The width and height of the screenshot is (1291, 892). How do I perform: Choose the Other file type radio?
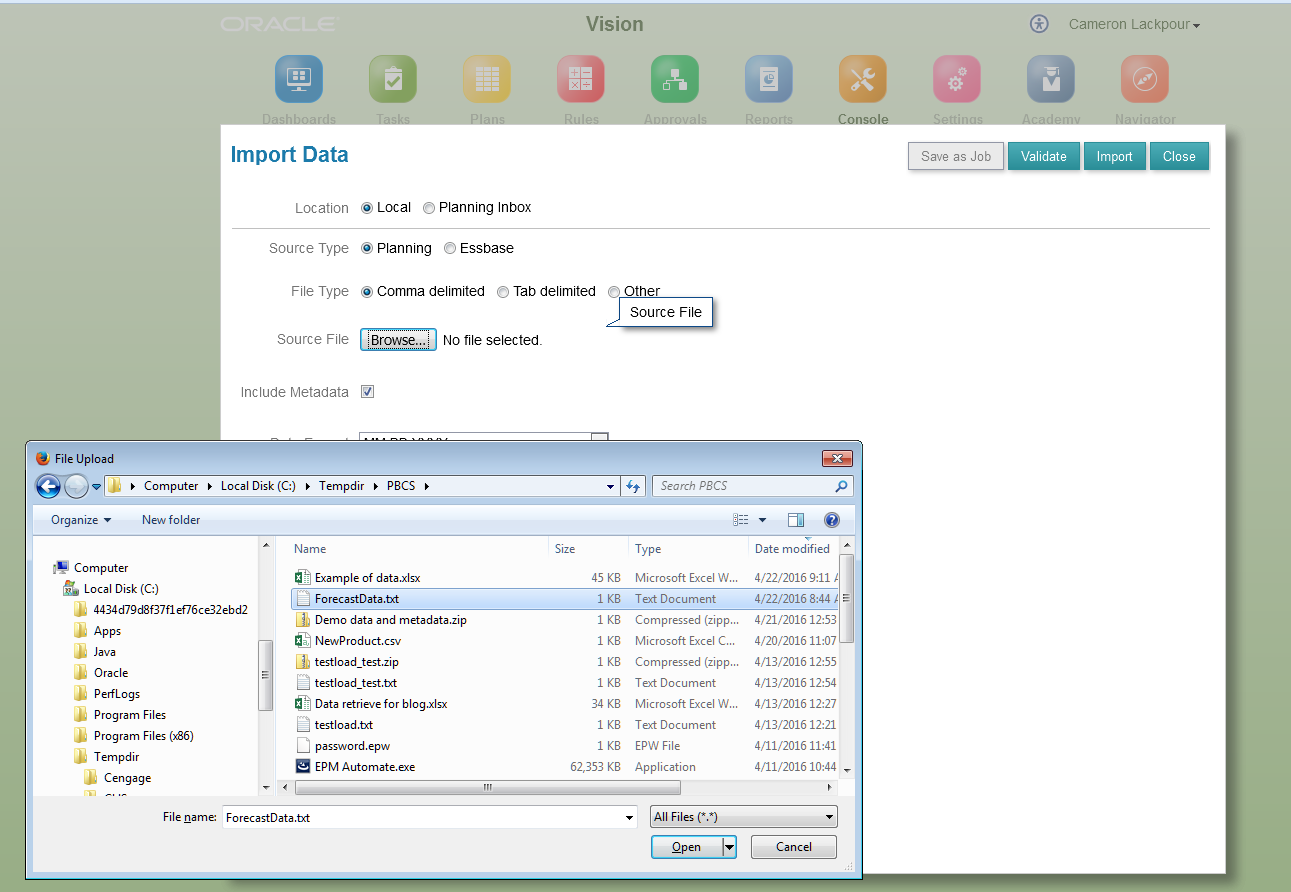tap(614, 292)
